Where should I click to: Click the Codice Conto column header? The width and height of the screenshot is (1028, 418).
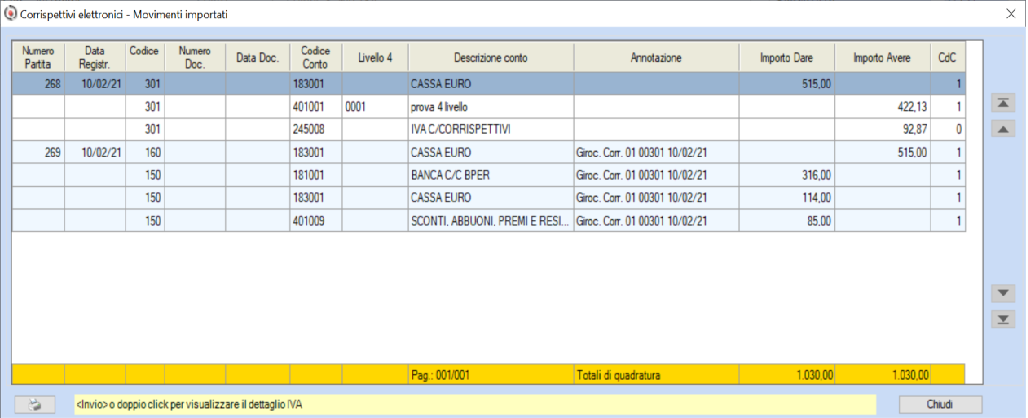[x=315, y=58]
